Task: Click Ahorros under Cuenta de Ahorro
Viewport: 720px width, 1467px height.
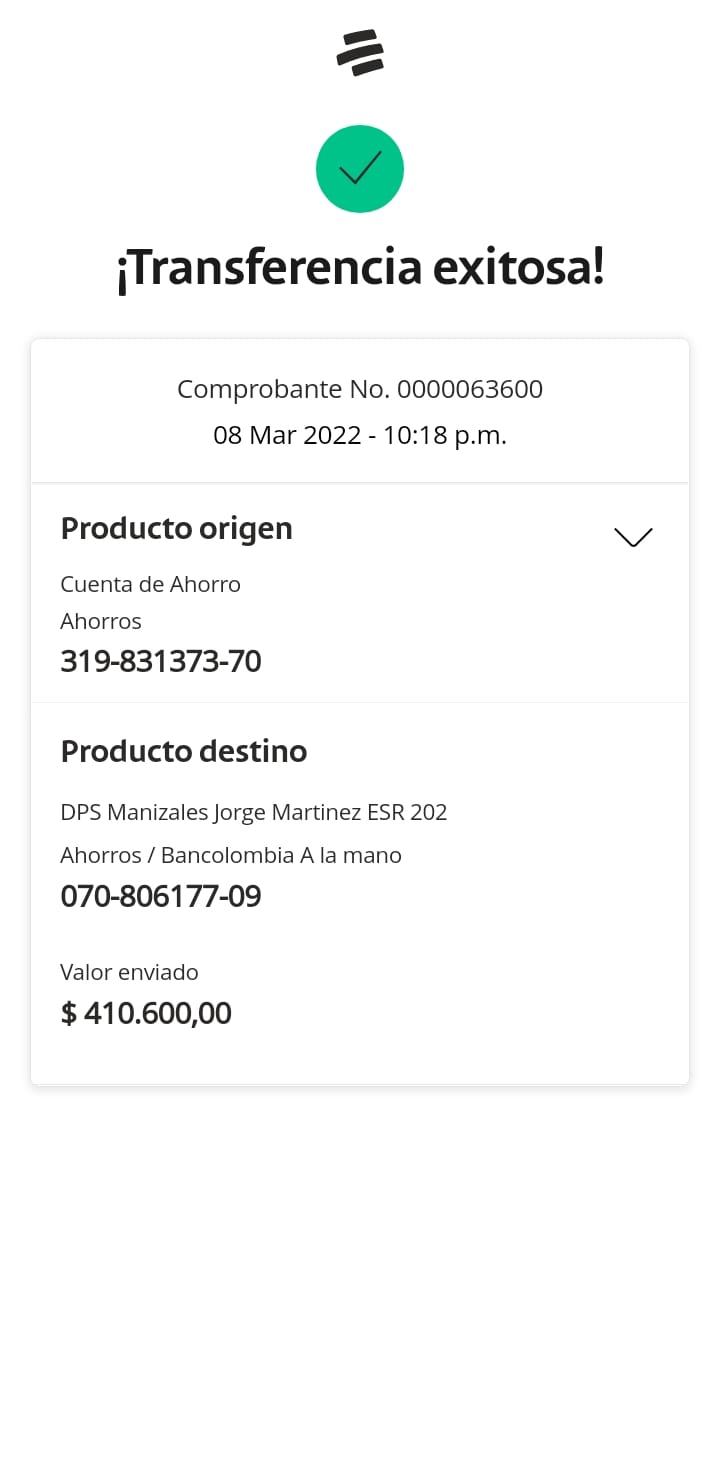Action: pyautogui.click(x=101, y=621)
